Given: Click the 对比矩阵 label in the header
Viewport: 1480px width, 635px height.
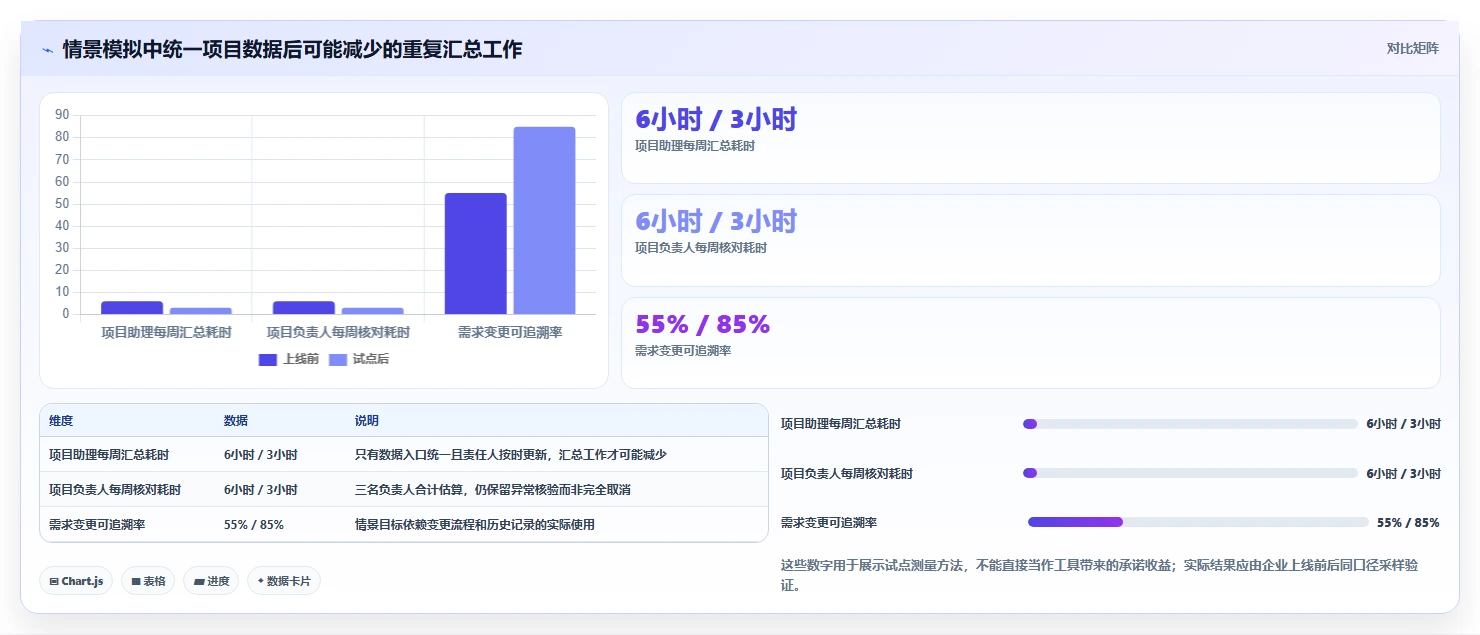Looking at the screenshot, I should click(1412, 48).
